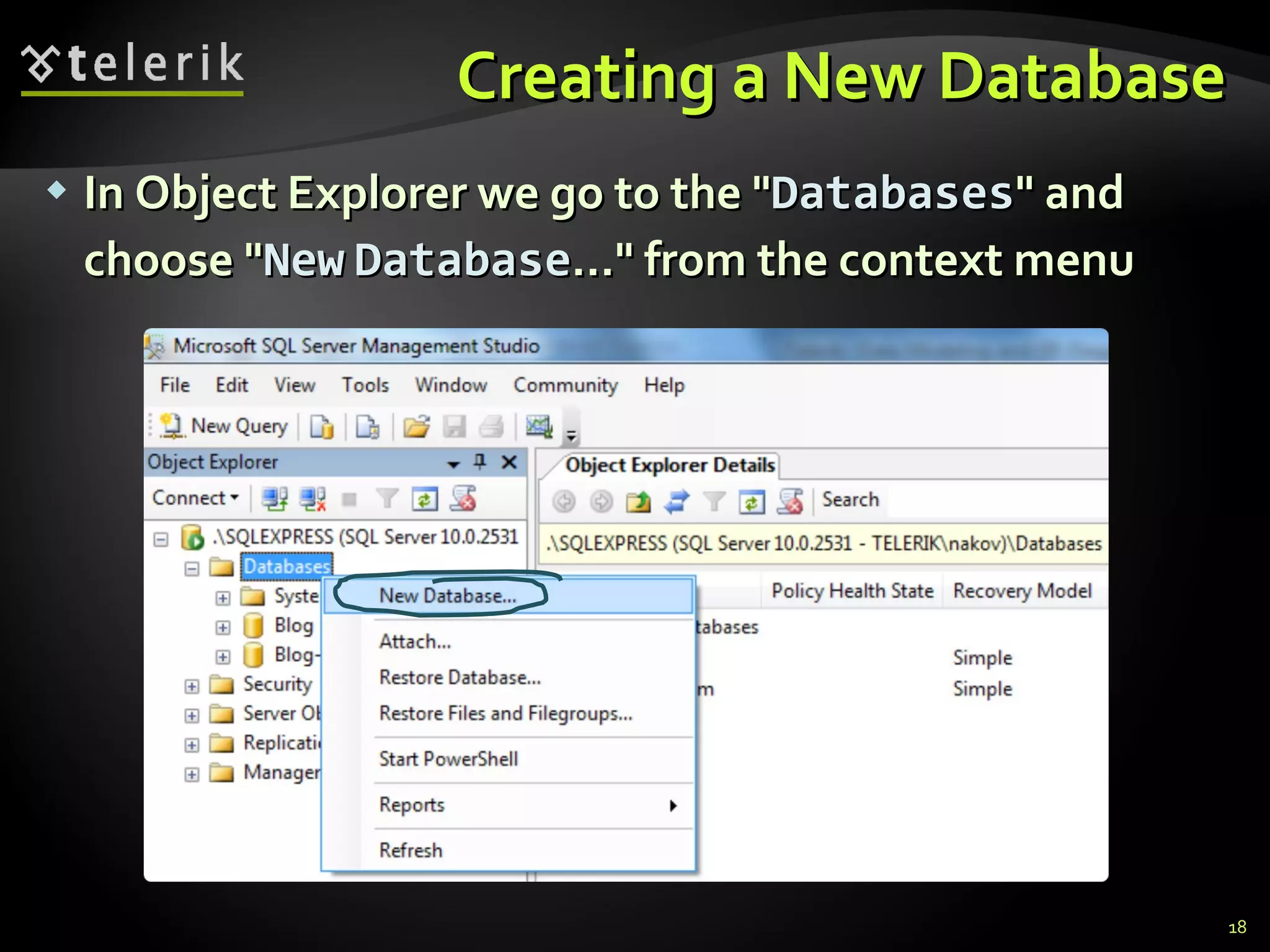Click the Up folder icon in Details toolbar
The width and height of the screenshot is (1270, 952).
tap(638, 501)
